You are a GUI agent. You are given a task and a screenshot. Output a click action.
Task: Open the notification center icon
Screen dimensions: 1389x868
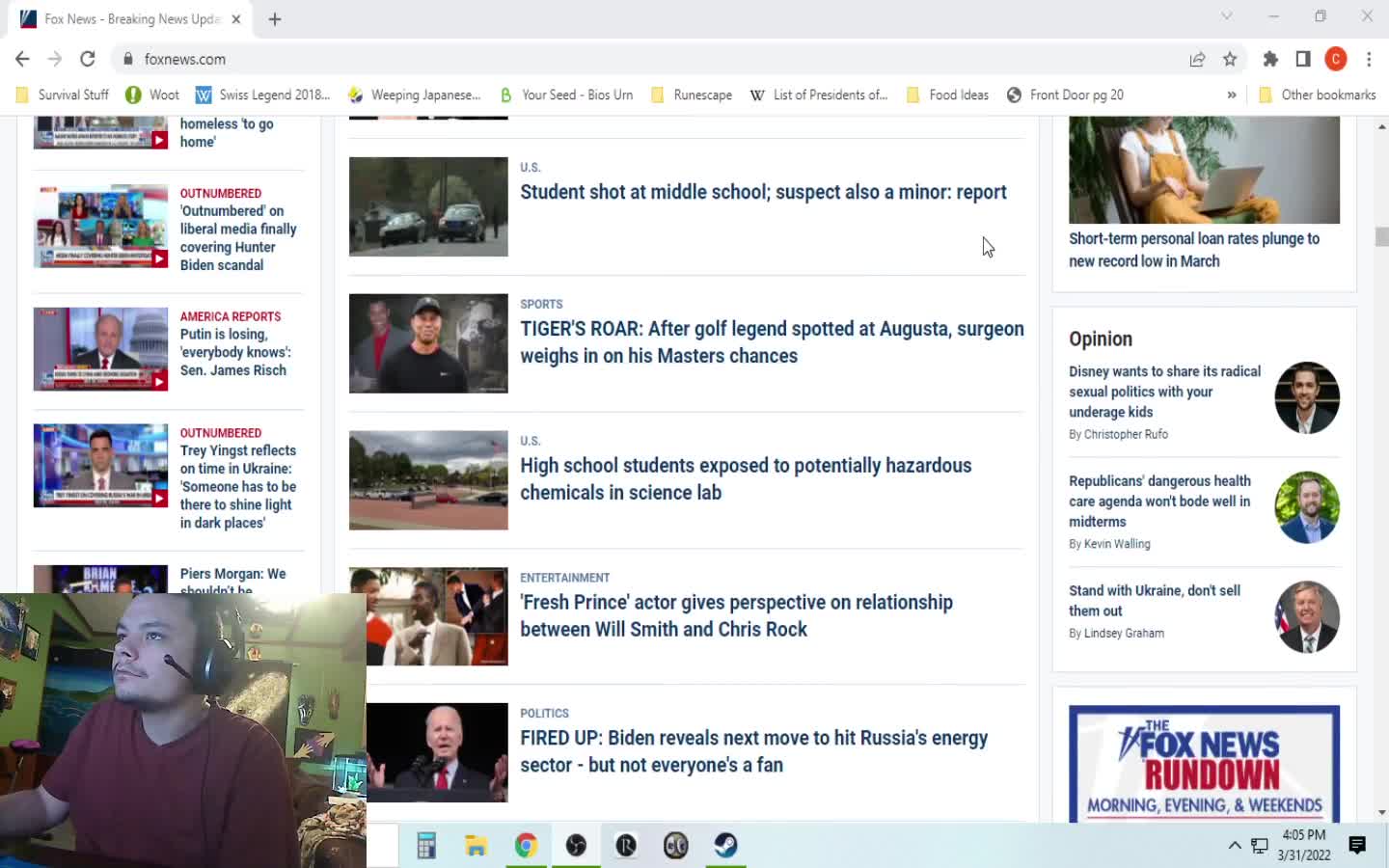1357,846
